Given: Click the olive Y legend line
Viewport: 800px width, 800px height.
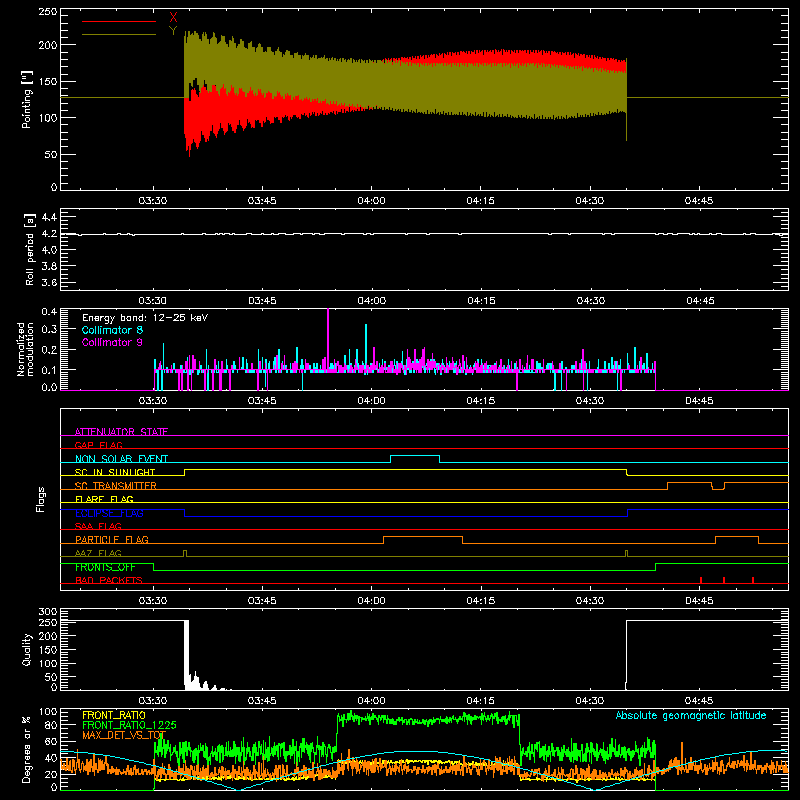Looking at the screenshot, I should pyautogui.click(x=119, y=34).
